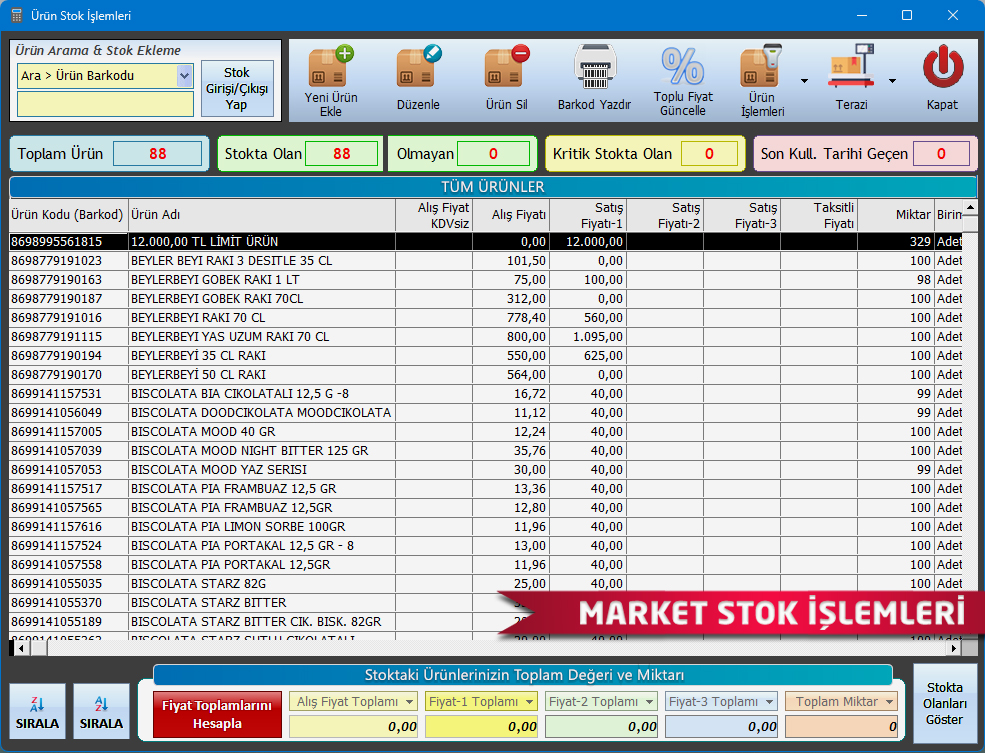Viewport: 985px width, 753px height.
Task: Click barcode 8698779191023 cell
Action: (x=68, y=261)
